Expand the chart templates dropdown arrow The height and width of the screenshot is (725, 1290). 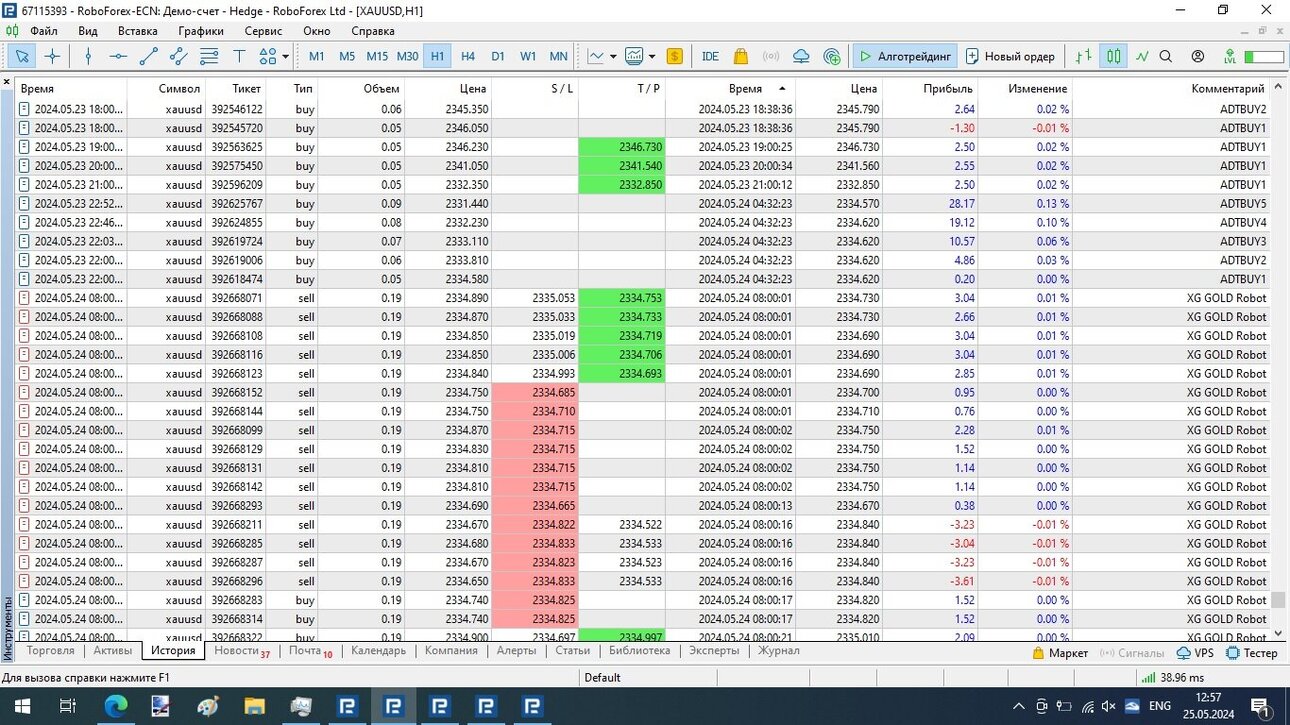pyautogui.click(x=652, y=56)
